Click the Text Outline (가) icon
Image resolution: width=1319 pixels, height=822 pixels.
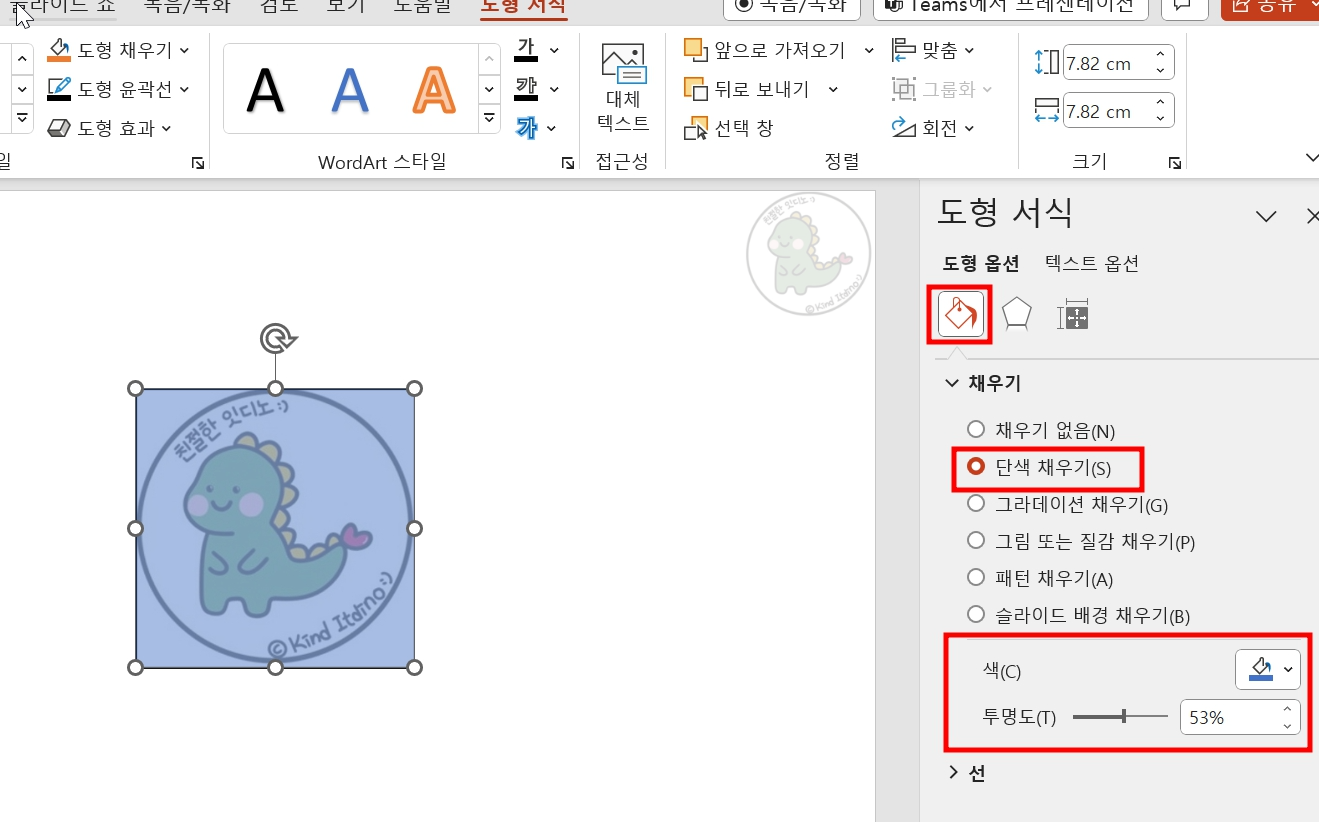[x=526, y=89]
